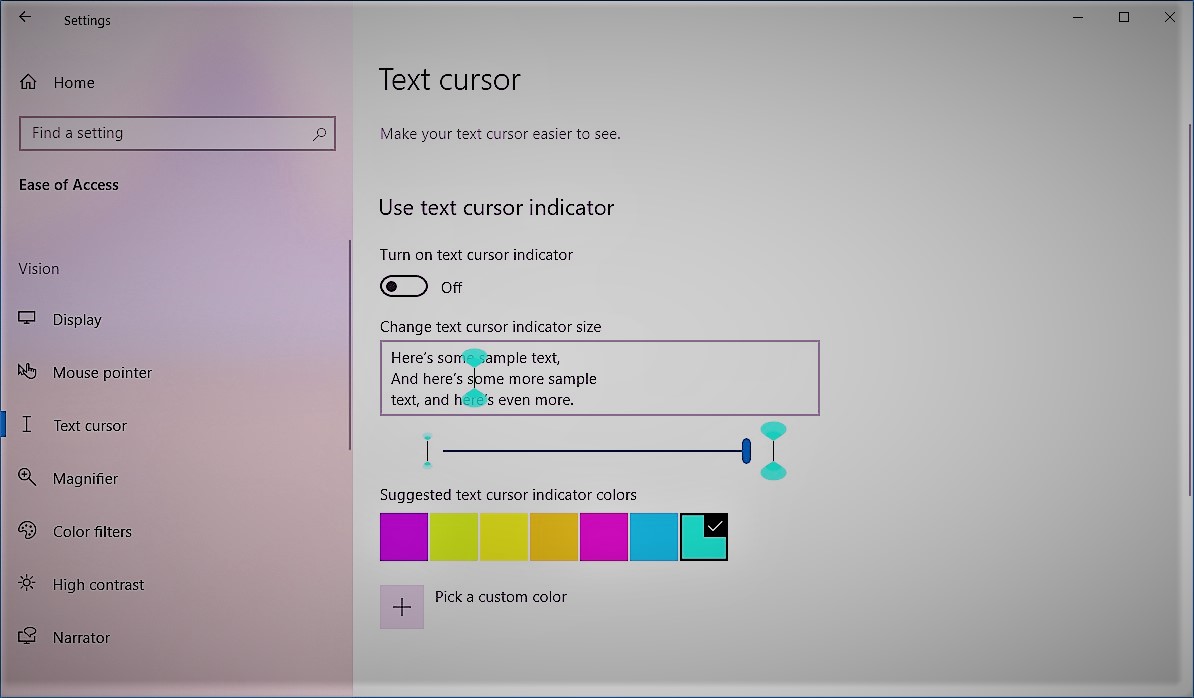Open the Home icon in sidebar

28,82
